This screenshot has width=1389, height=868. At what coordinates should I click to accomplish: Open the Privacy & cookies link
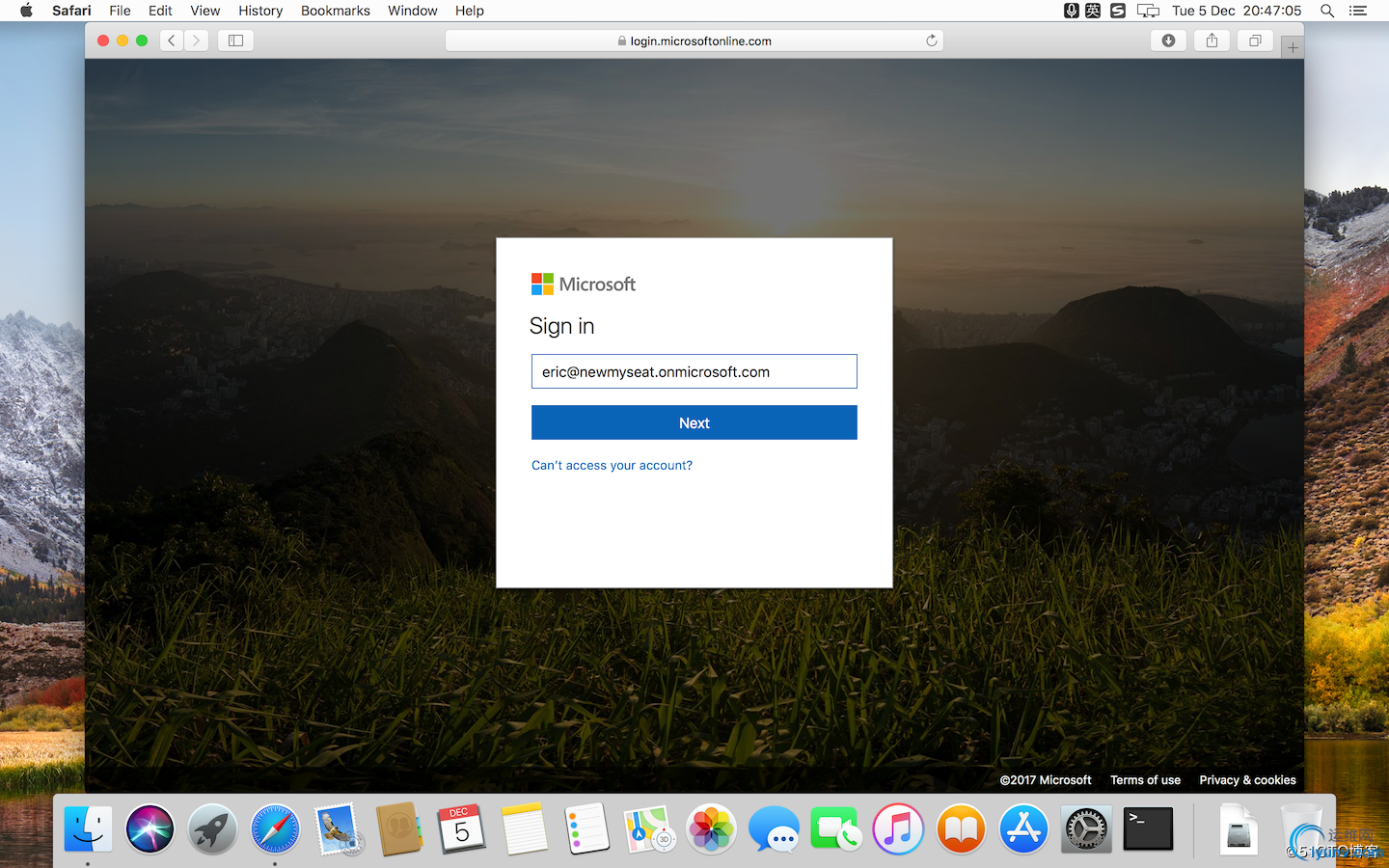pos(1247,780)
